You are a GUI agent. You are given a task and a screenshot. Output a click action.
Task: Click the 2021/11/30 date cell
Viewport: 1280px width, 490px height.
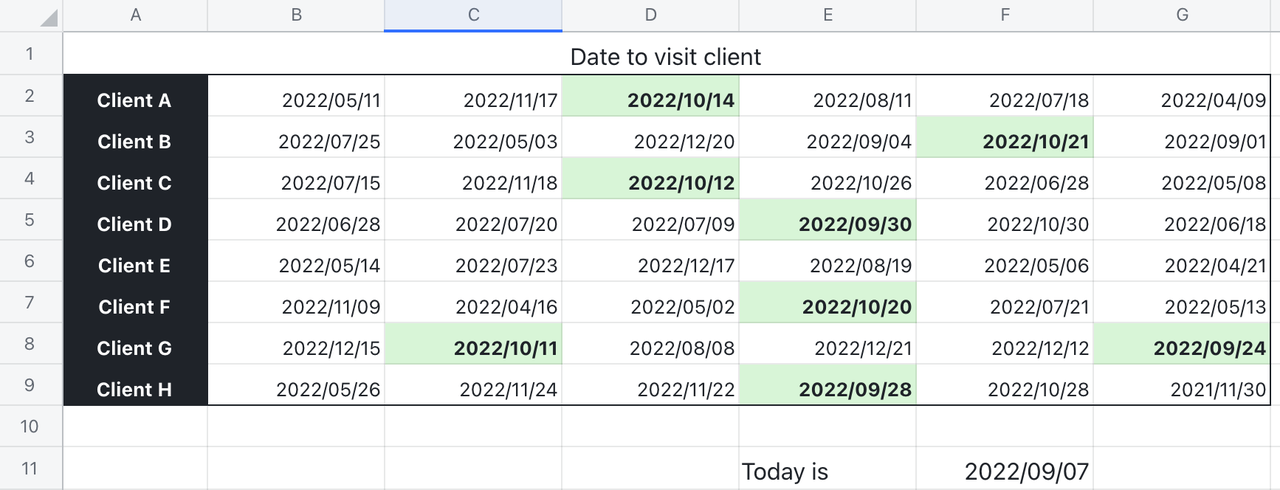point(1182,389)
